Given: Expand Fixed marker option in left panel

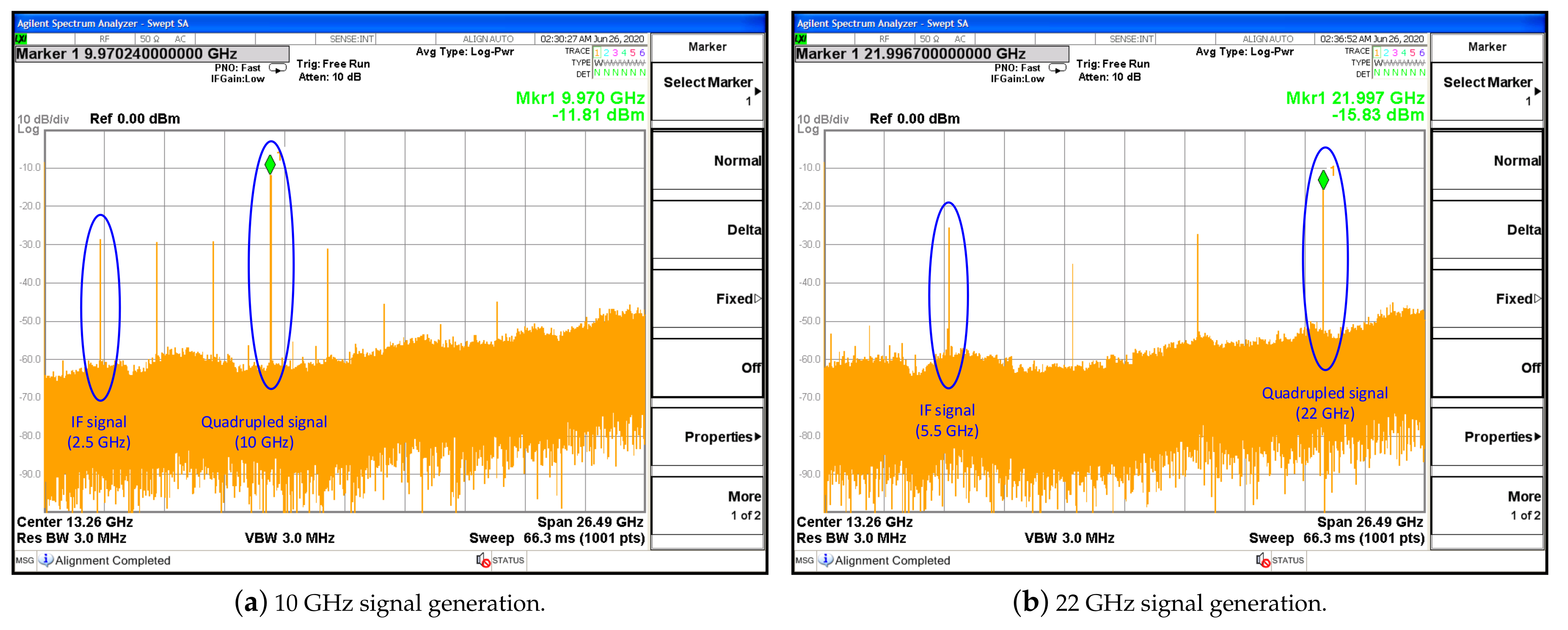Looking at the screenshot, I should (707, 299).
